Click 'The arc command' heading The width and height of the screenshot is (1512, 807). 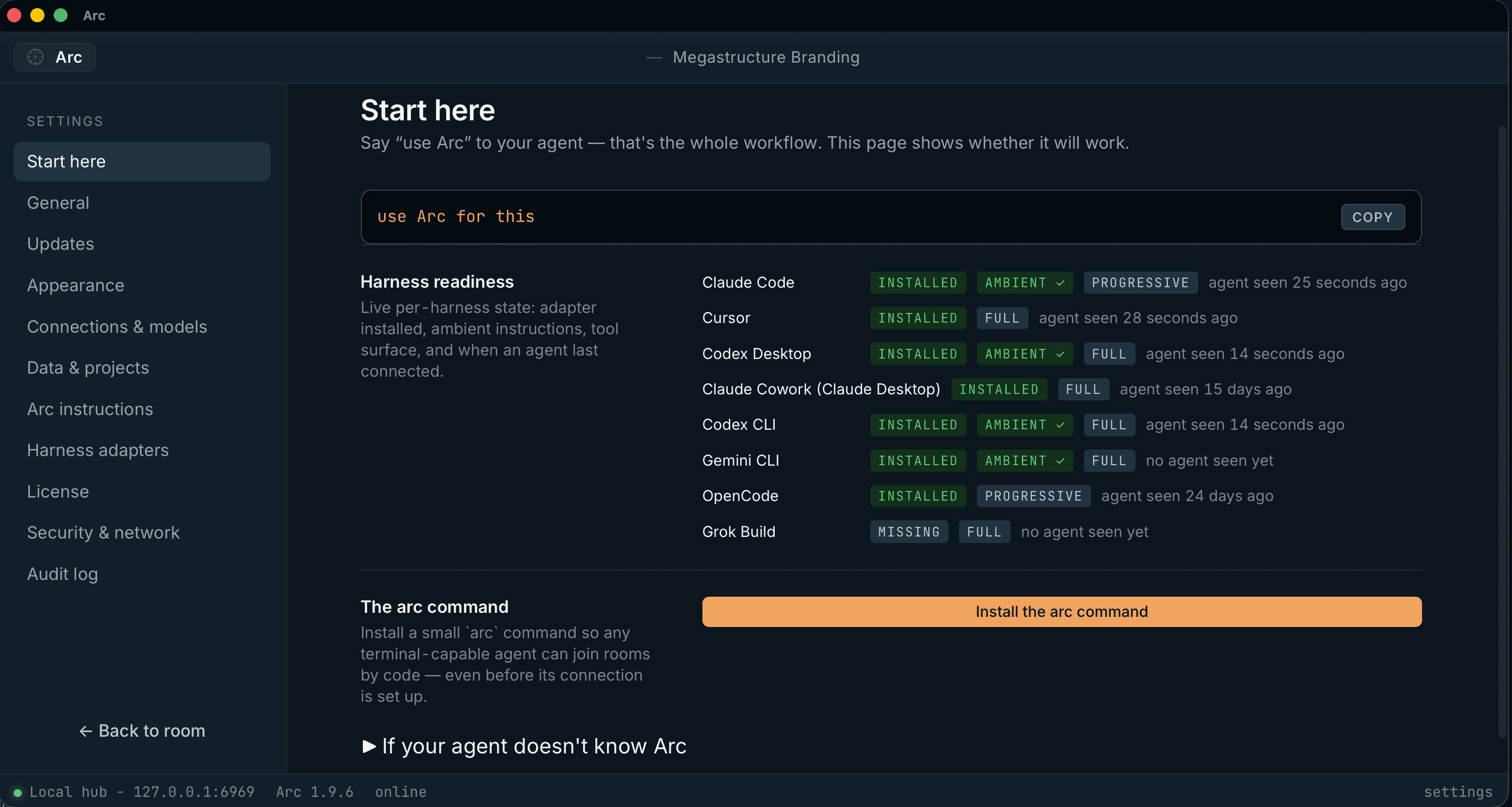coord(435,607)
